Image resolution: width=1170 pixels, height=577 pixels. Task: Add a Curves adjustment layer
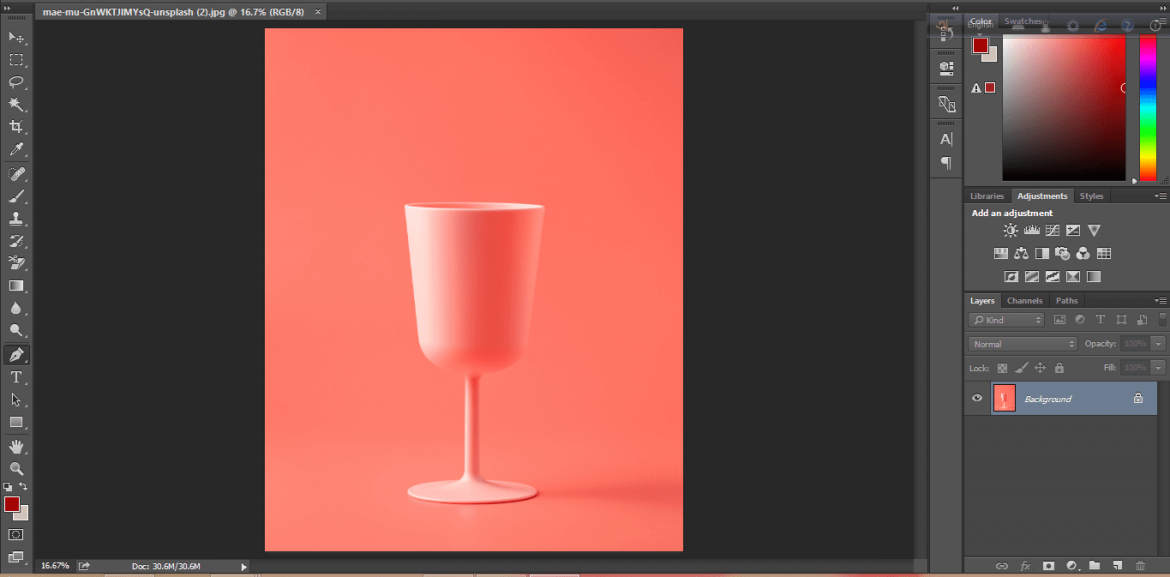tap(1052, 230)
